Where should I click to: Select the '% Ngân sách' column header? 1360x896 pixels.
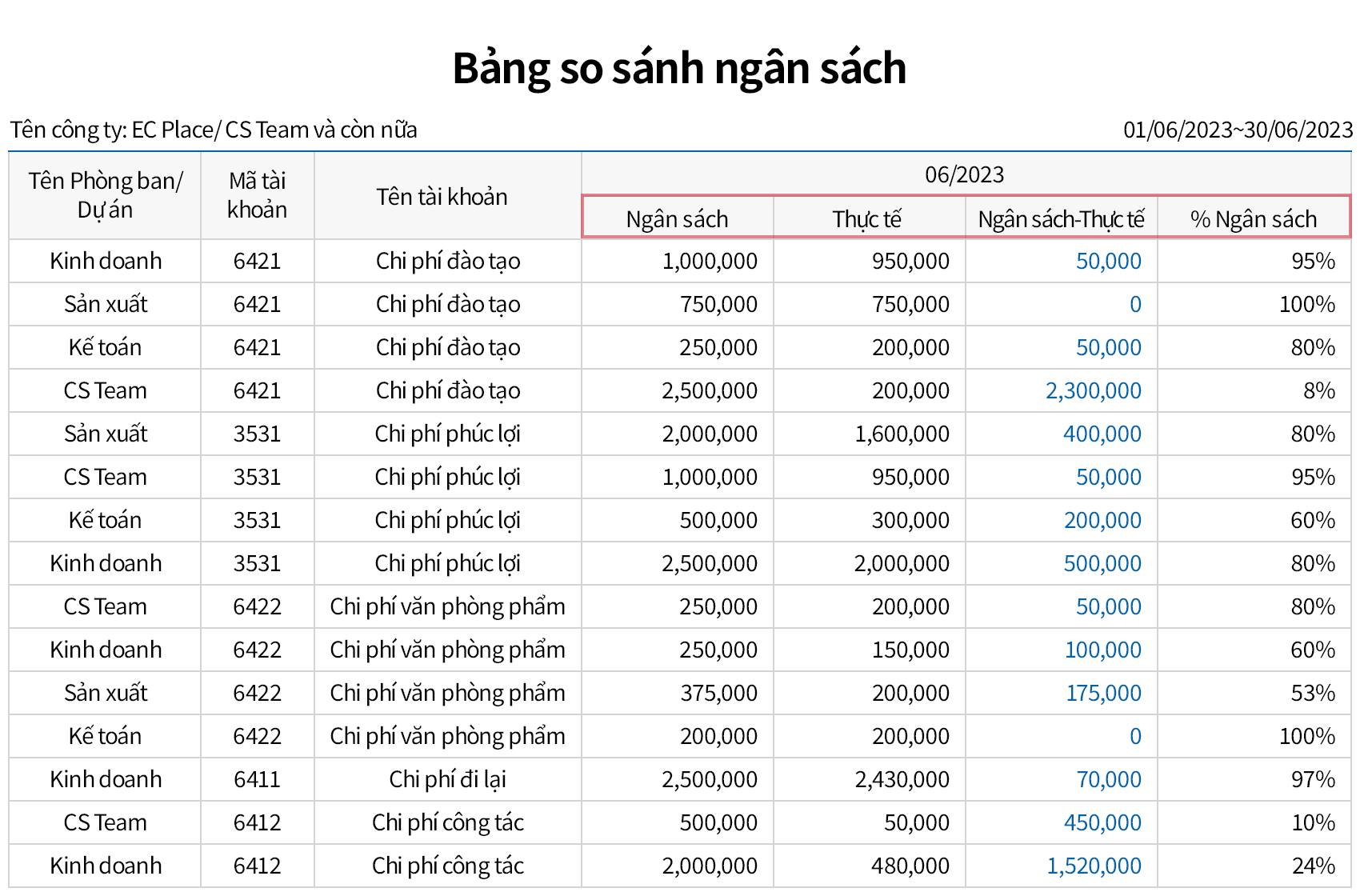[x=1253, y=218]
